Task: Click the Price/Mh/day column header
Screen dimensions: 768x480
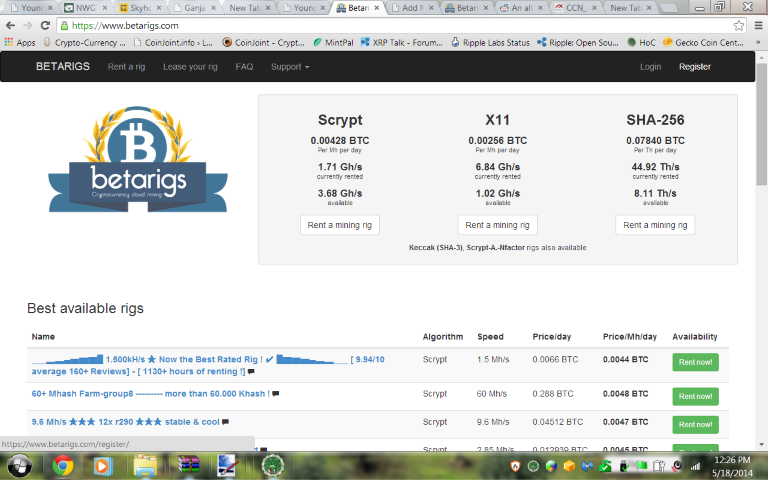Action: pyautogui.click(x=629, y=336)
